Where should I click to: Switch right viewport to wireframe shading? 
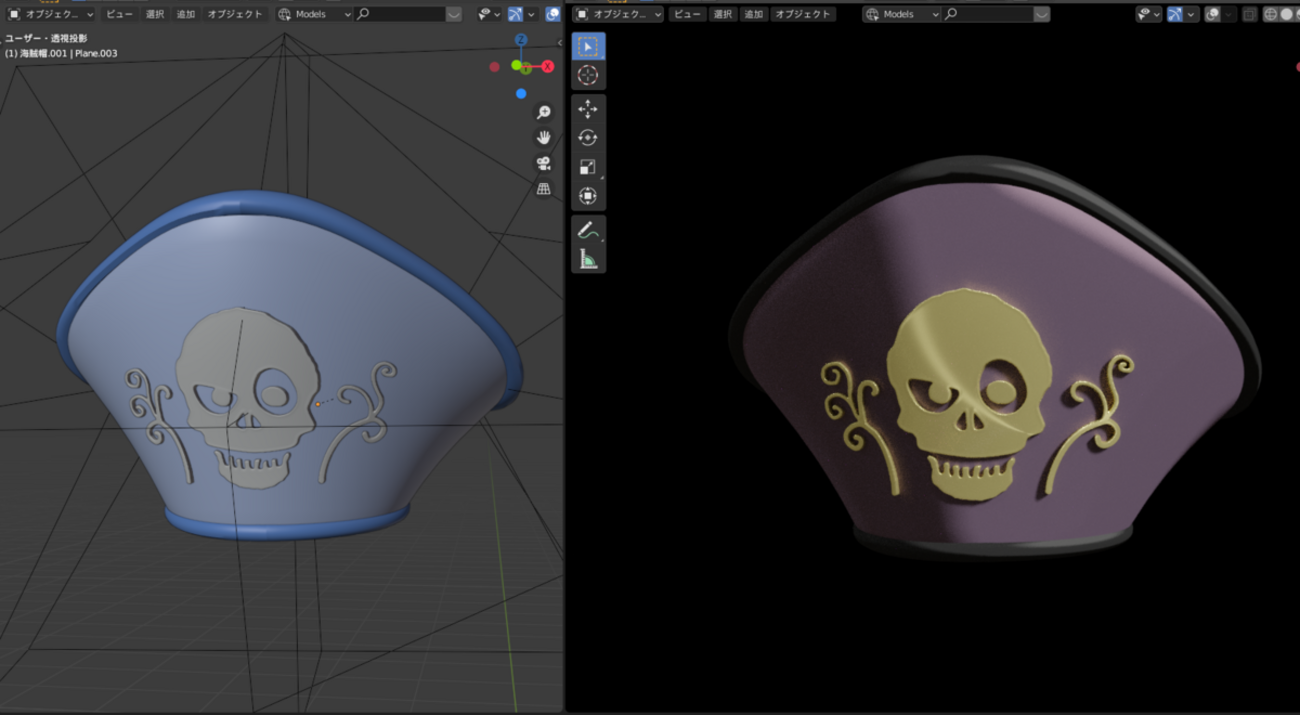(x=1270, y=14)
